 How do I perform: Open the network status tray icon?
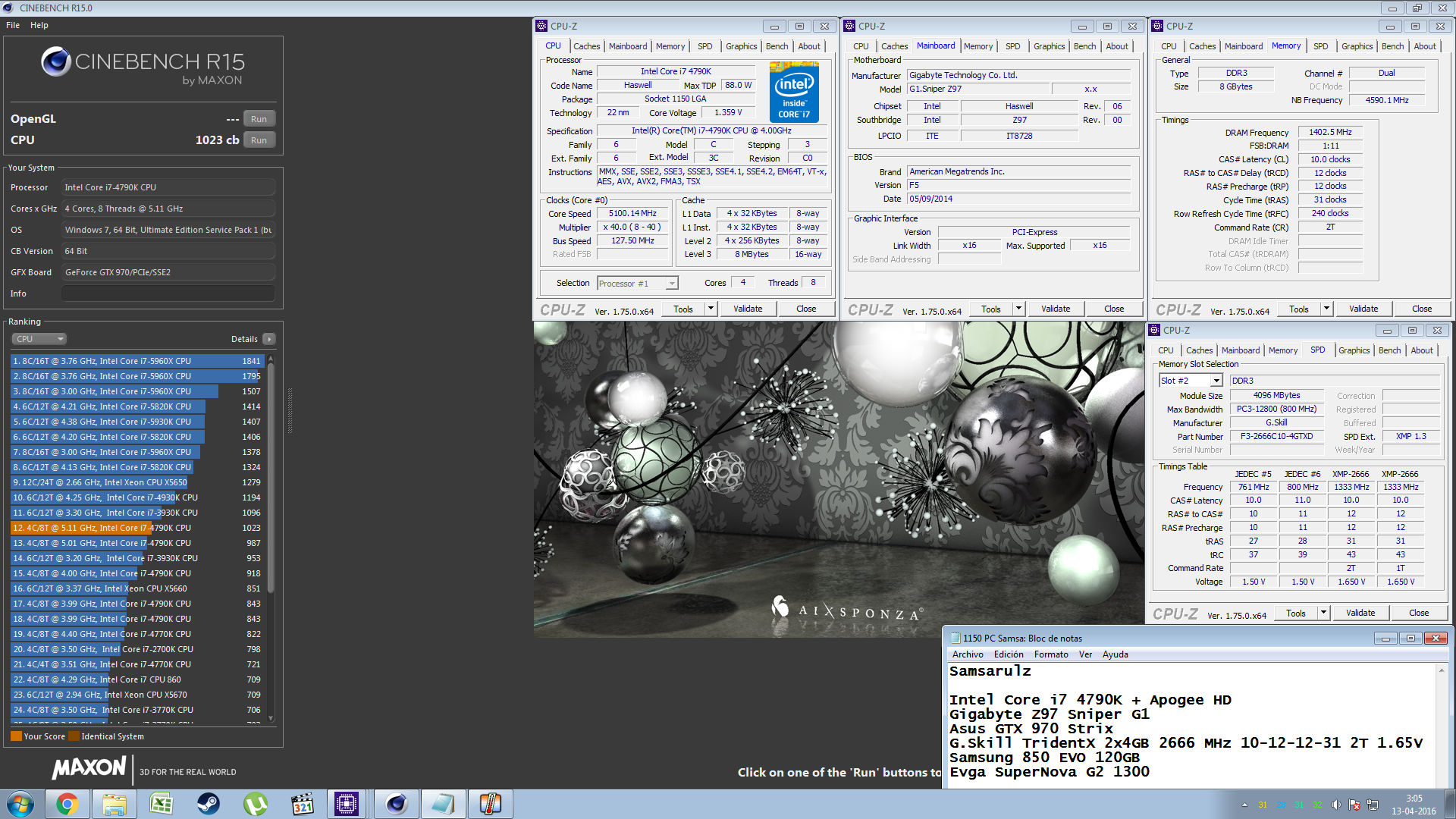pyautogui.click(x=1372, y=805)
